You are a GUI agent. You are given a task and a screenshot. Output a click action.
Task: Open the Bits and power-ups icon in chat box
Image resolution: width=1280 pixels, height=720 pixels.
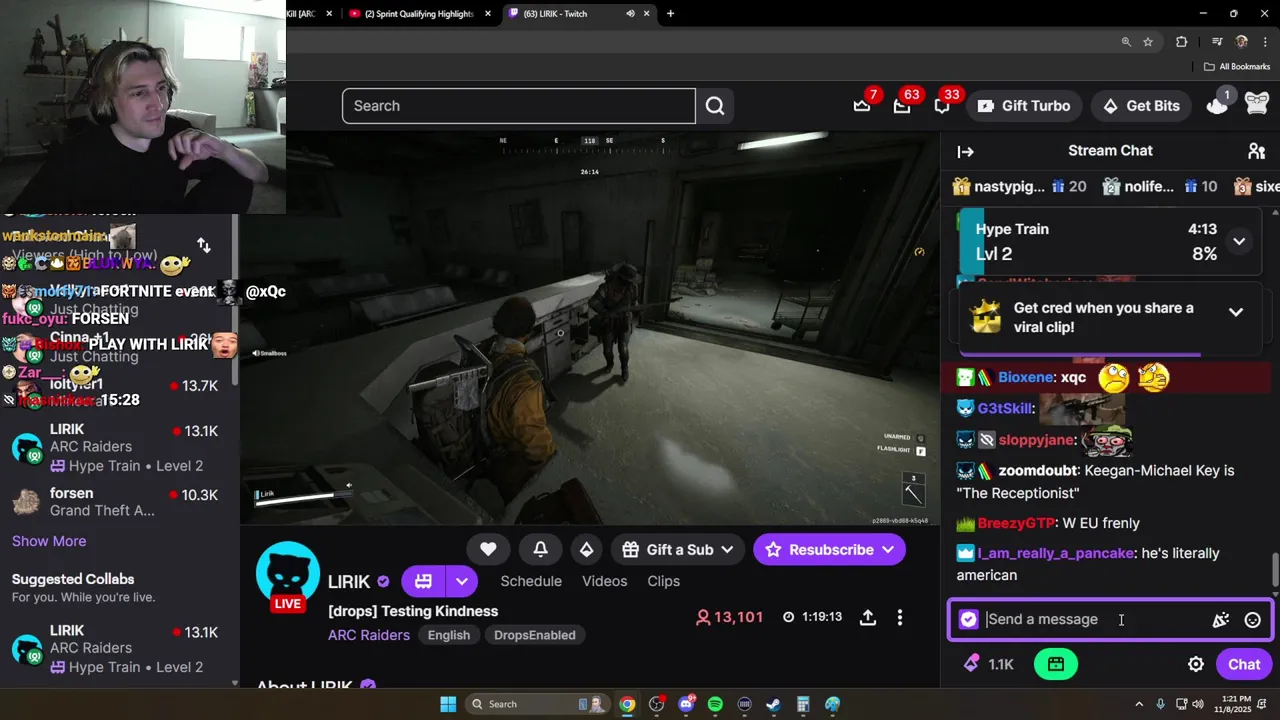[1221, 620]
